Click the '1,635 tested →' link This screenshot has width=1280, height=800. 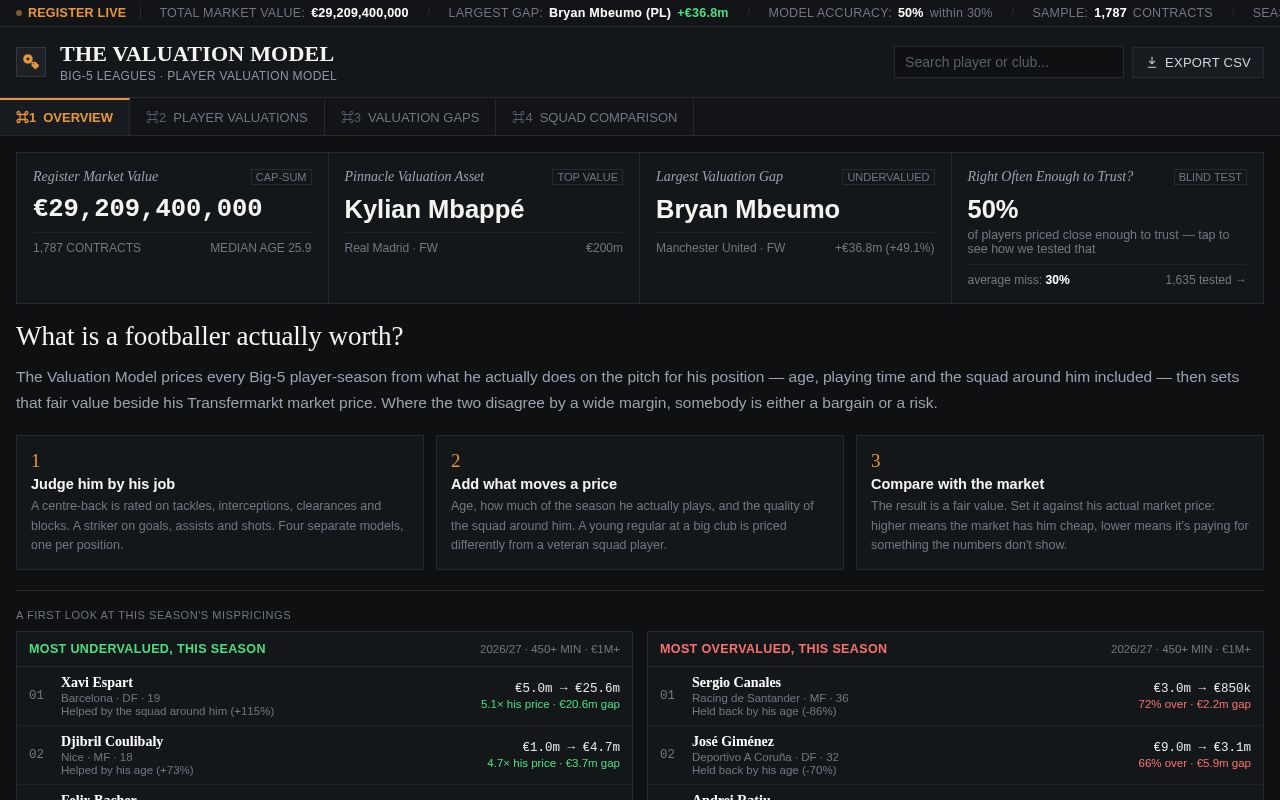click(x=1206, y=280)
